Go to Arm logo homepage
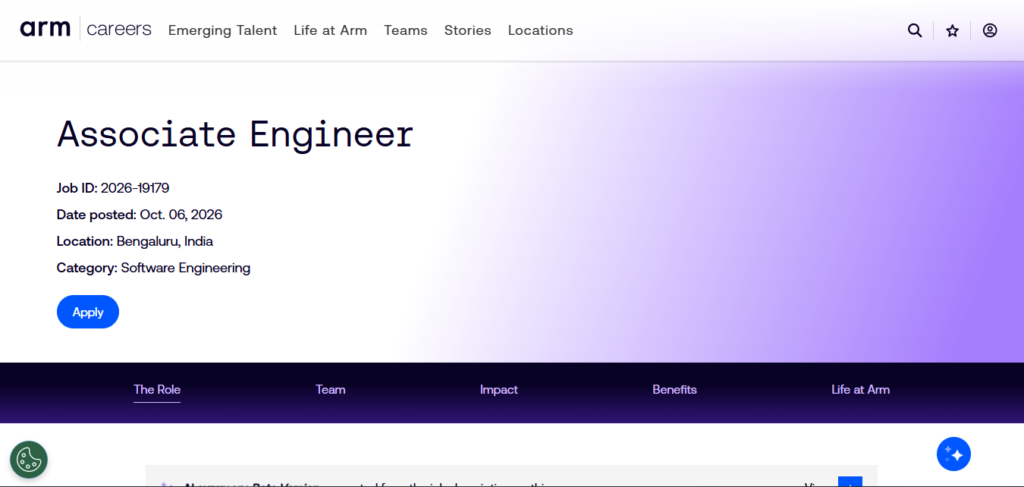This screenshot has width=1024, height=487. click(45, 29)
